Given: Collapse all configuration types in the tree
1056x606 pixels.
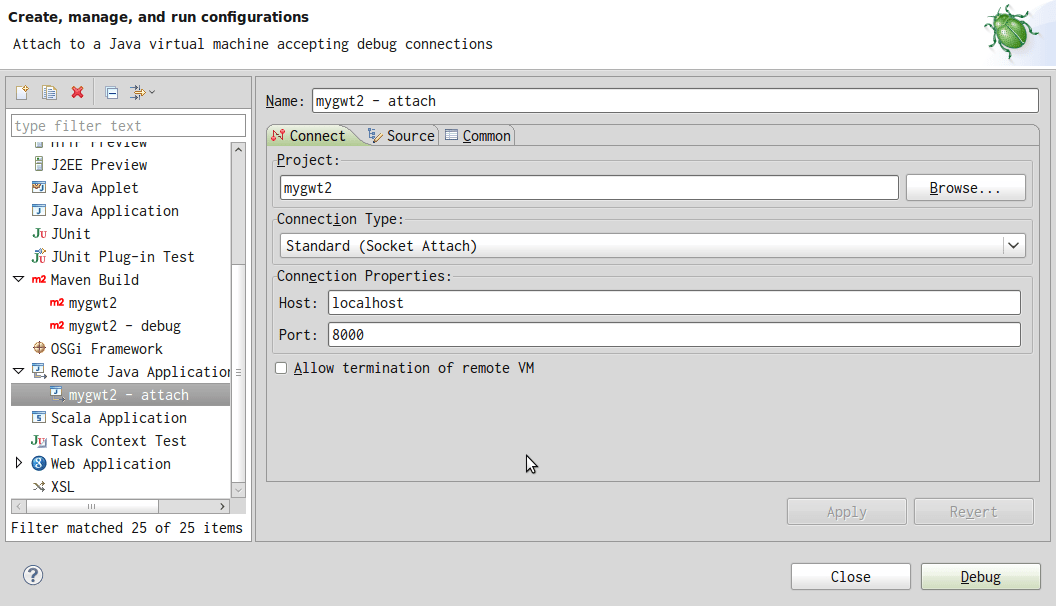Looking at the screenshot, I should 111,91.
